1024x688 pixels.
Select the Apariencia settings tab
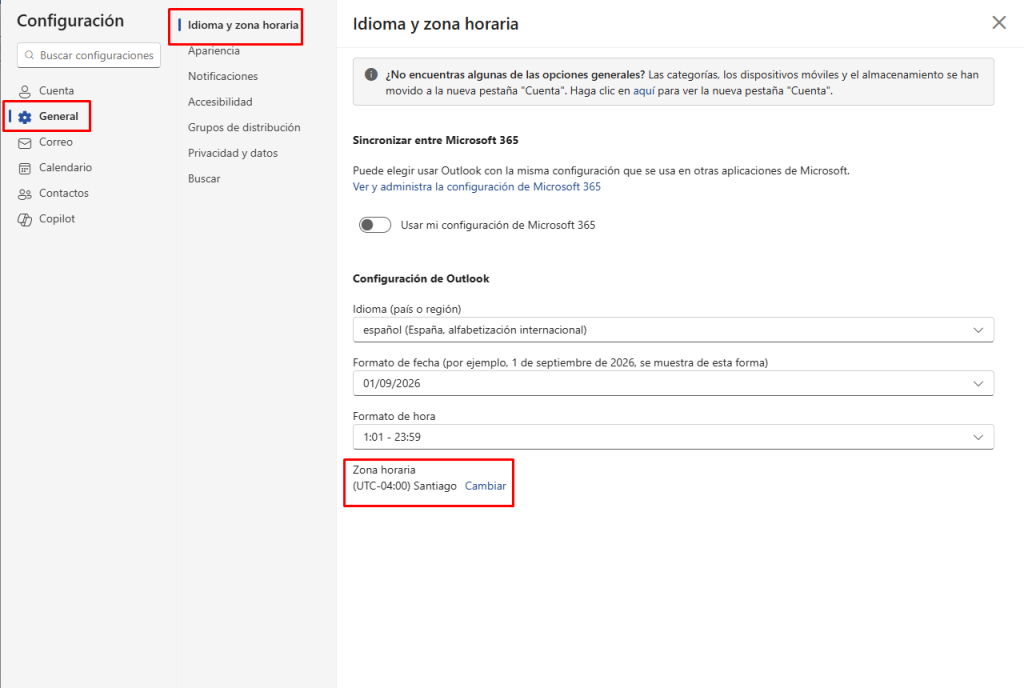click(214, 50)
